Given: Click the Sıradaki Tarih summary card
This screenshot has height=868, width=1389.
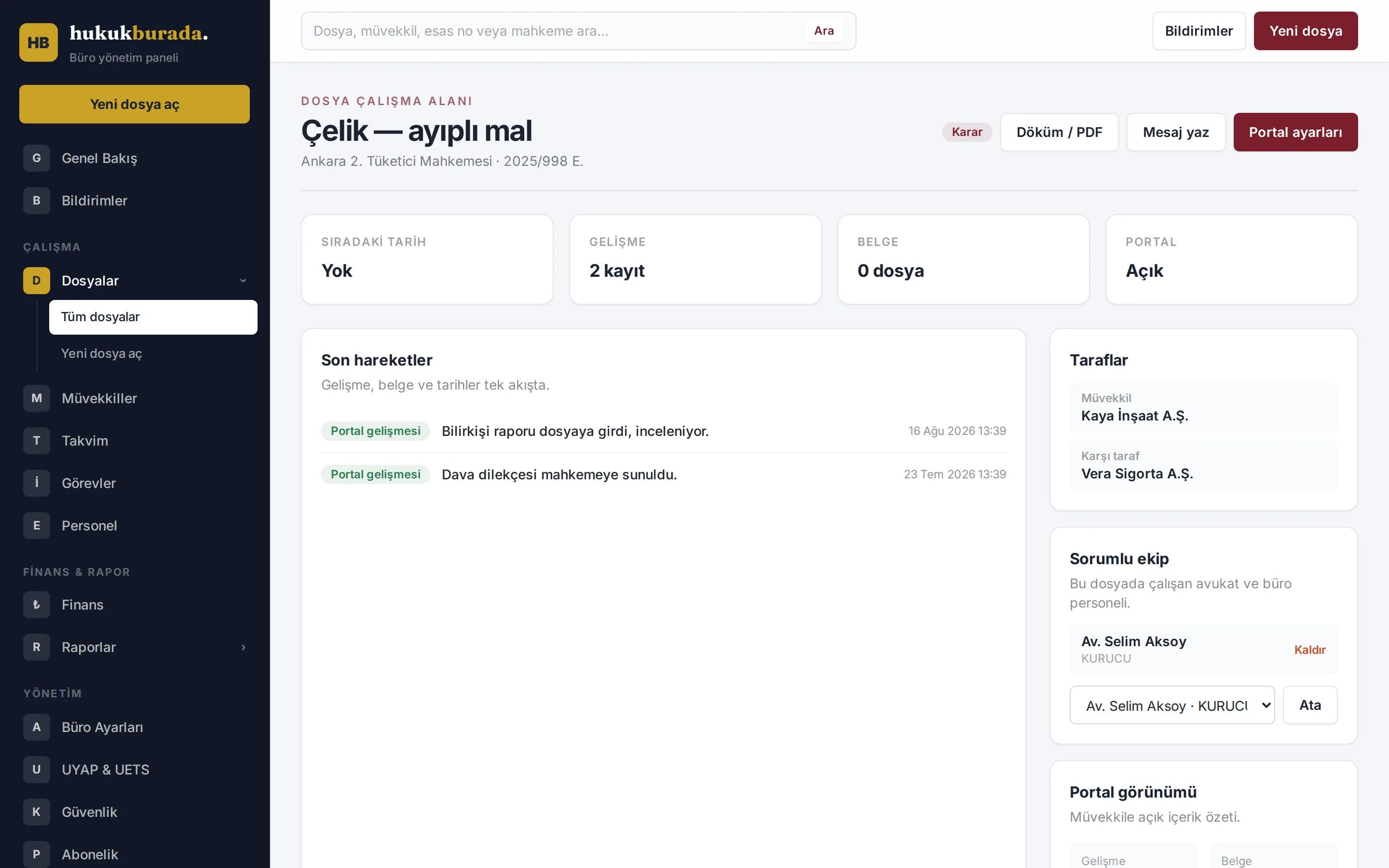Looking at the screenshot, I should pos(427,259).
